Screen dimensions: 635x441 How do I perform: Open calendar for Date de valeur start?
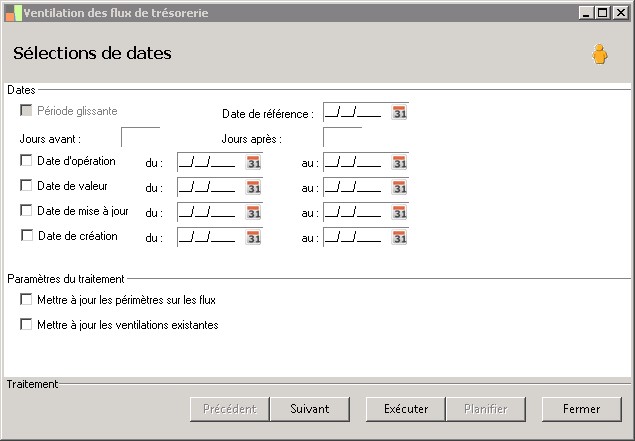click(253, 187)
